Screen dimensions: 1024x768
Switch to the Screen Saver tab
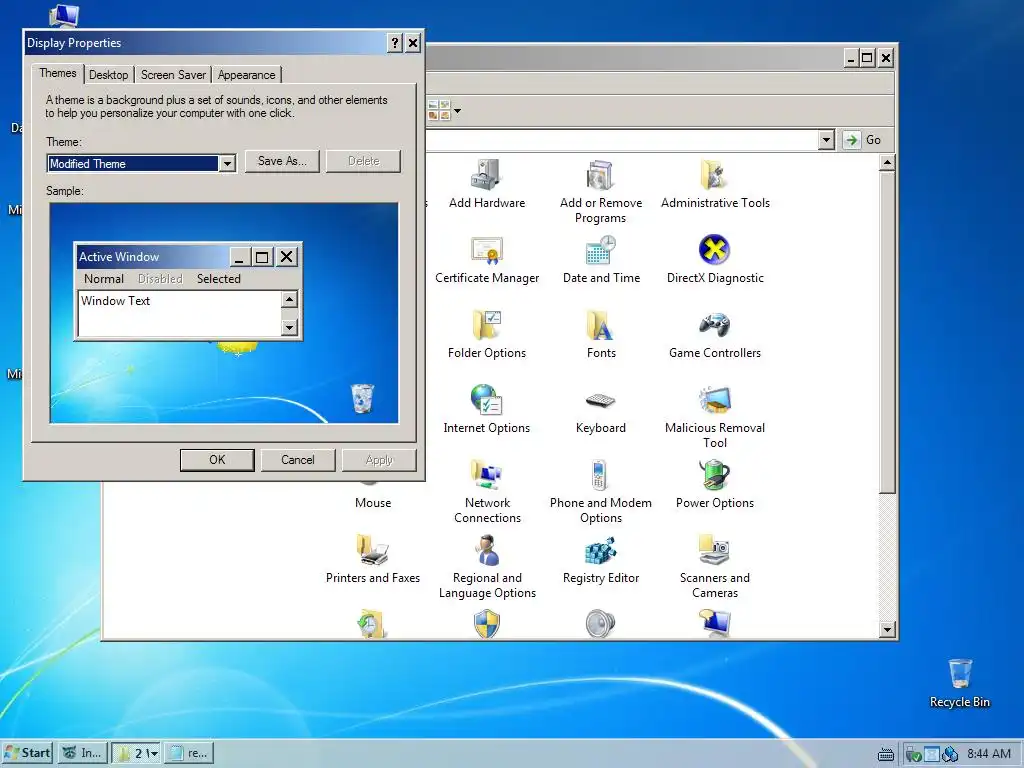pyautogui.click(x=173, y=74)
